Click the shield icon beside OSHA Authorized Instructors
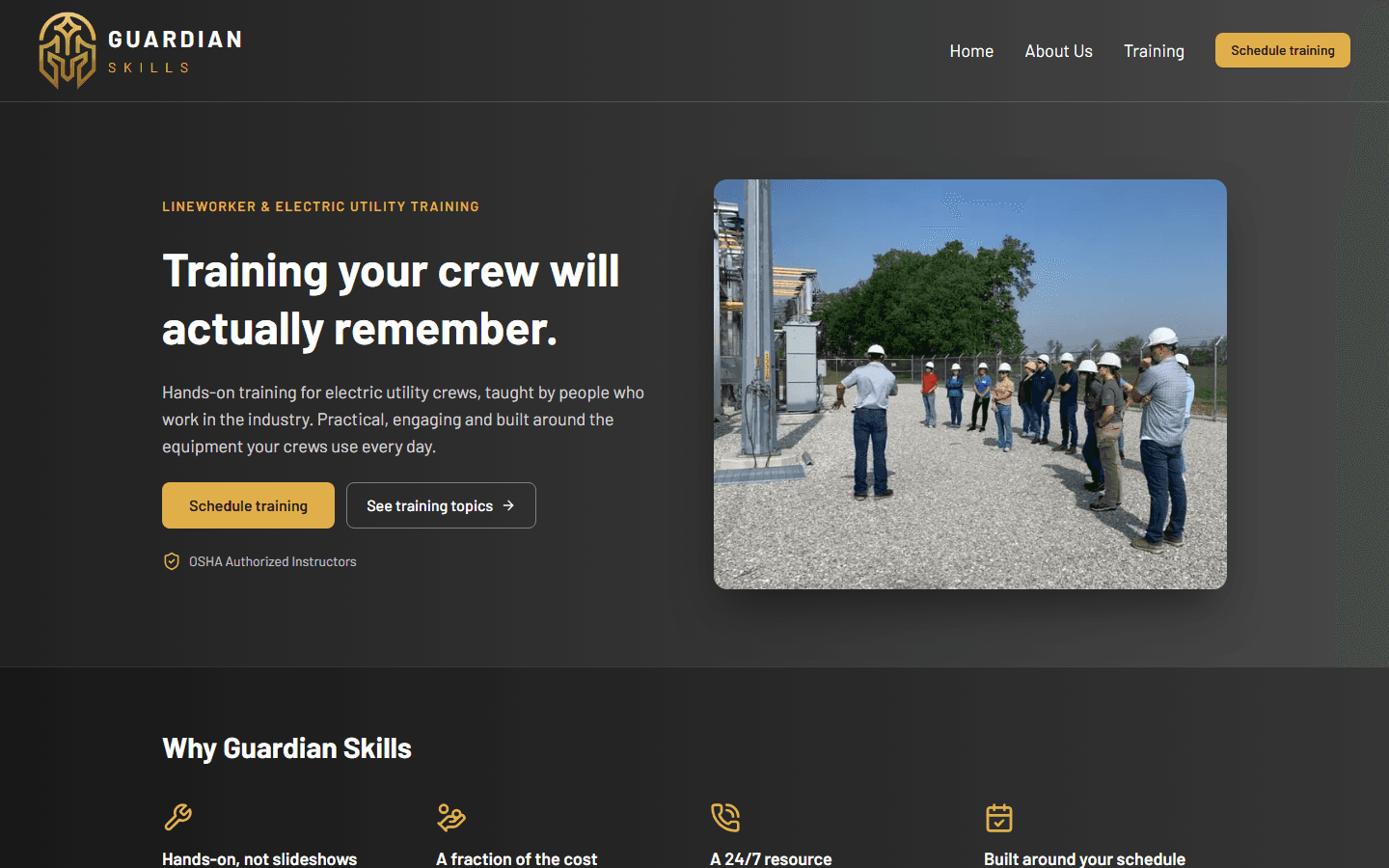The height and width of the screenshot is (868, 1389). pos(172,561)
